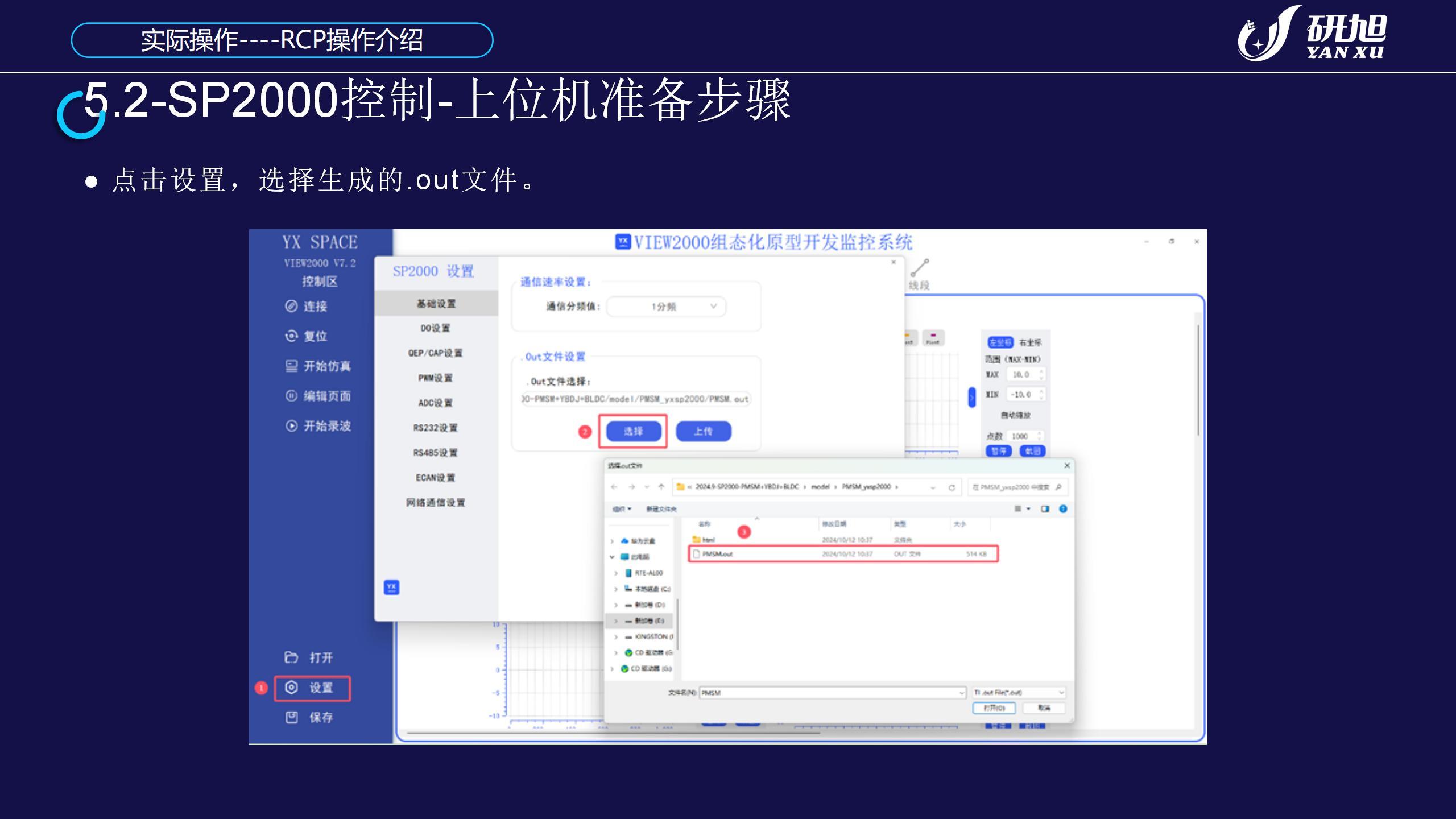The width and height of the screenshot is (1456, 819).
Task: Click 新建文件夹 (New folder)
Action: tap(661, 509)
